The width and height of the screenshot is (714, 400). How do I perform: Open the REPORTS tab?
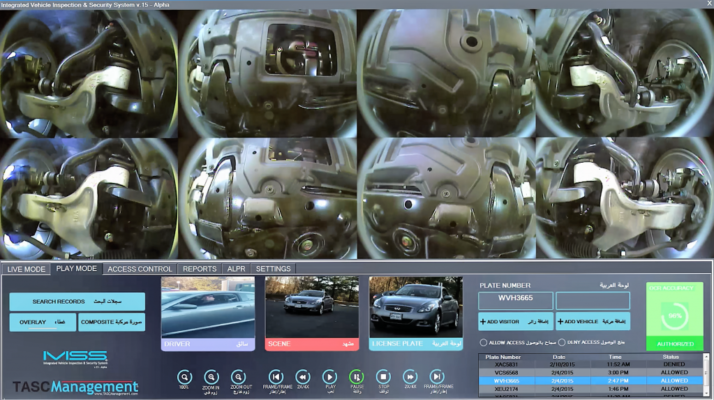click(199, 269)
